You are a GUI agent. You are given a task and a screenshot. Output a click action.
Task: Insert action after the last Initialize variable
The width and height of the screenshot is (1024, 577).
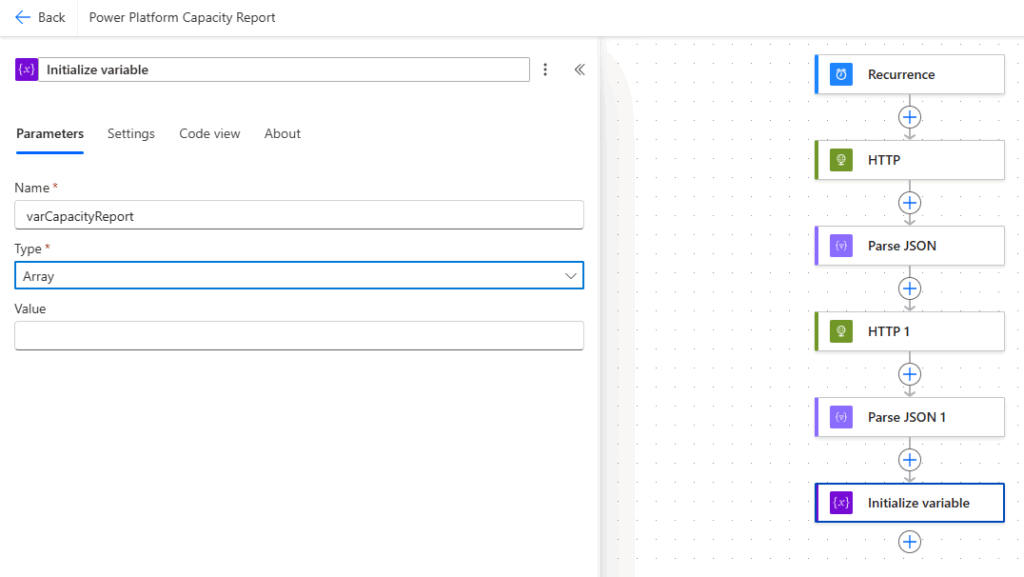[909, 541]
